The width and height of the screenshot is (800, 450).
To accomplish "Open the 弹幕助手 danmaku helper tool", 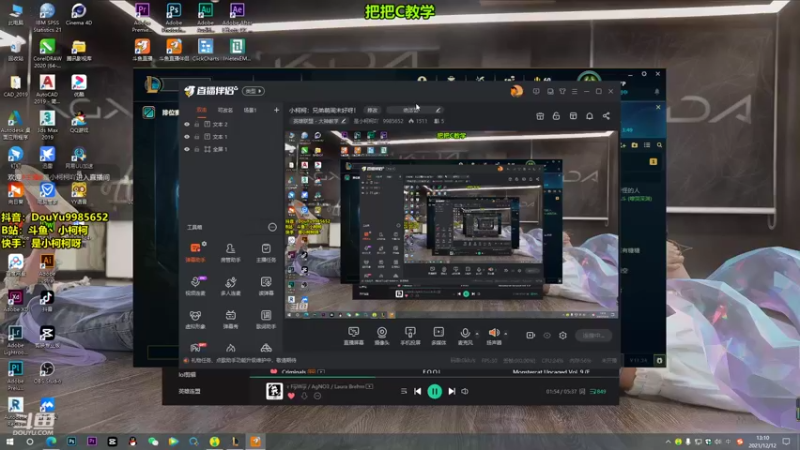I will [195, 253].
